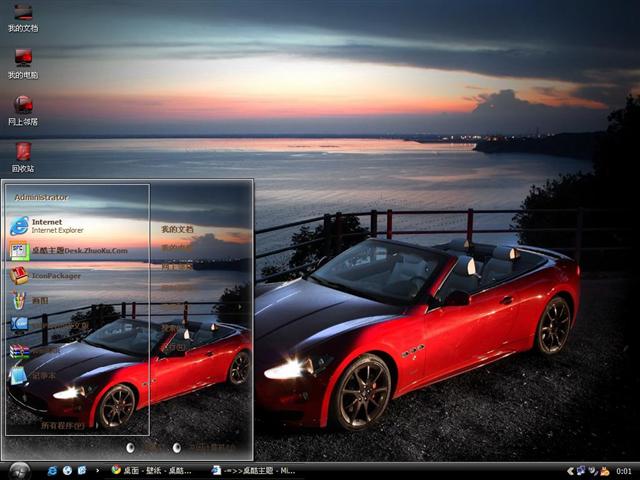Click the Administrator user name header
The height and width of the screenshot is (480, 640).
pos(42,197)
